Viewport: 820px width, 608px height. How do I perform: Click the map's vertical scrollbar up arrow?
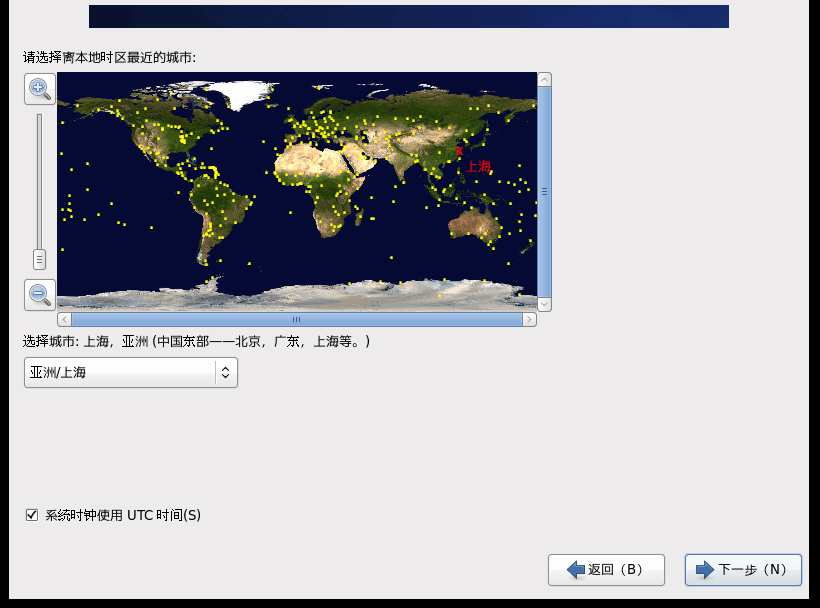(544, 79)
